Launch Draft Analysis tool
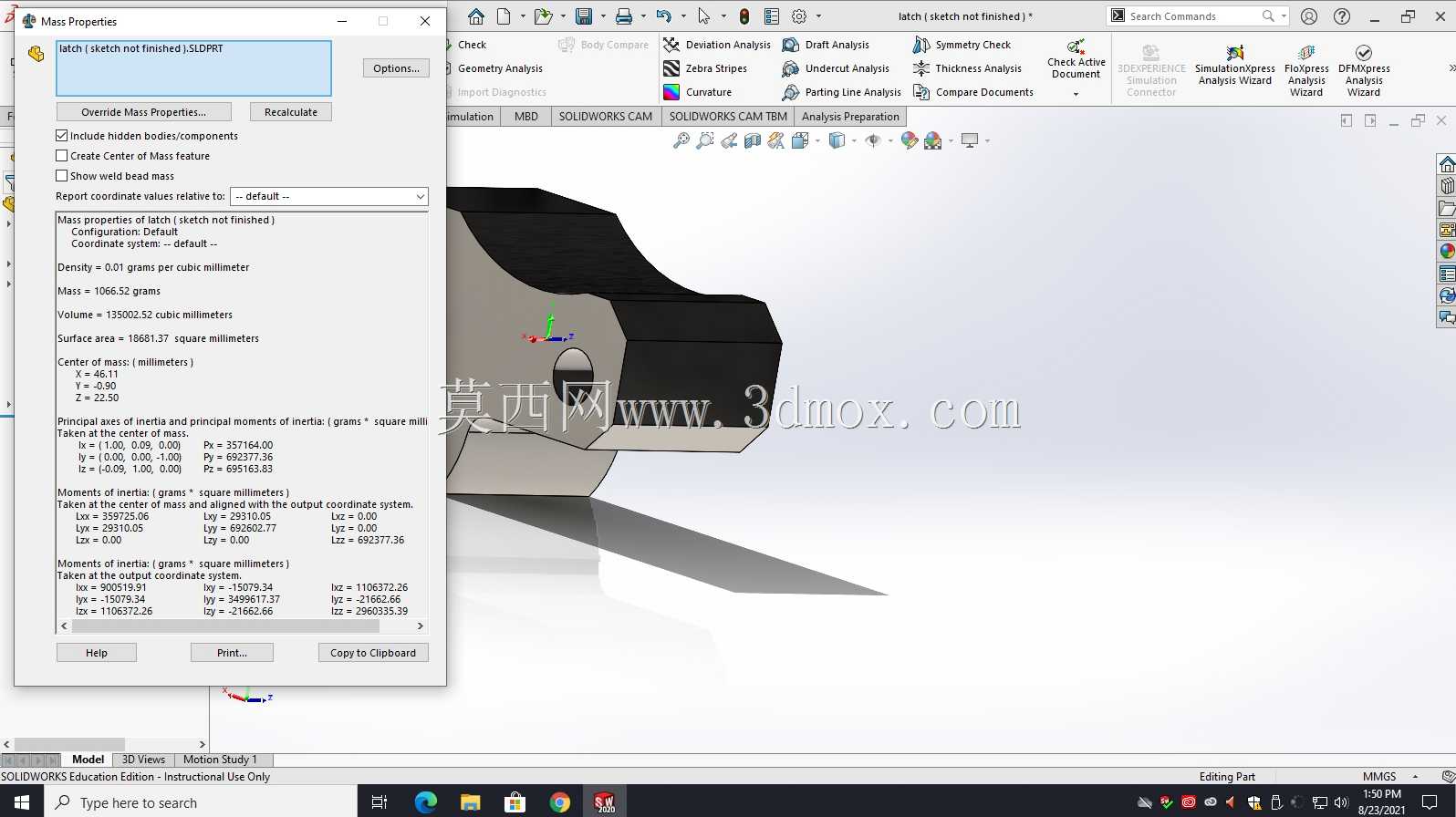The image size is (1456, 817). [x=826, y=45]
